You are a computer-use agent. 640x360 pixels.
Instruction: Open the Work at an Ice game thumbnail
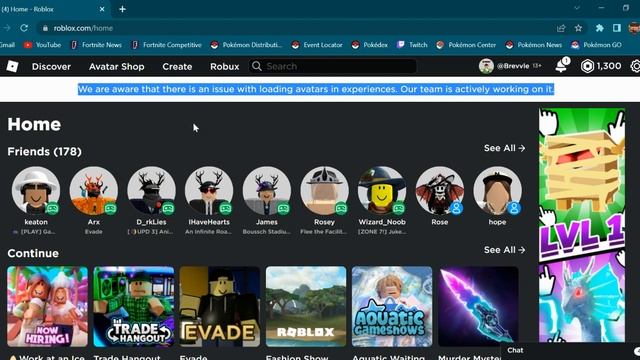click(x=47, y=307)
